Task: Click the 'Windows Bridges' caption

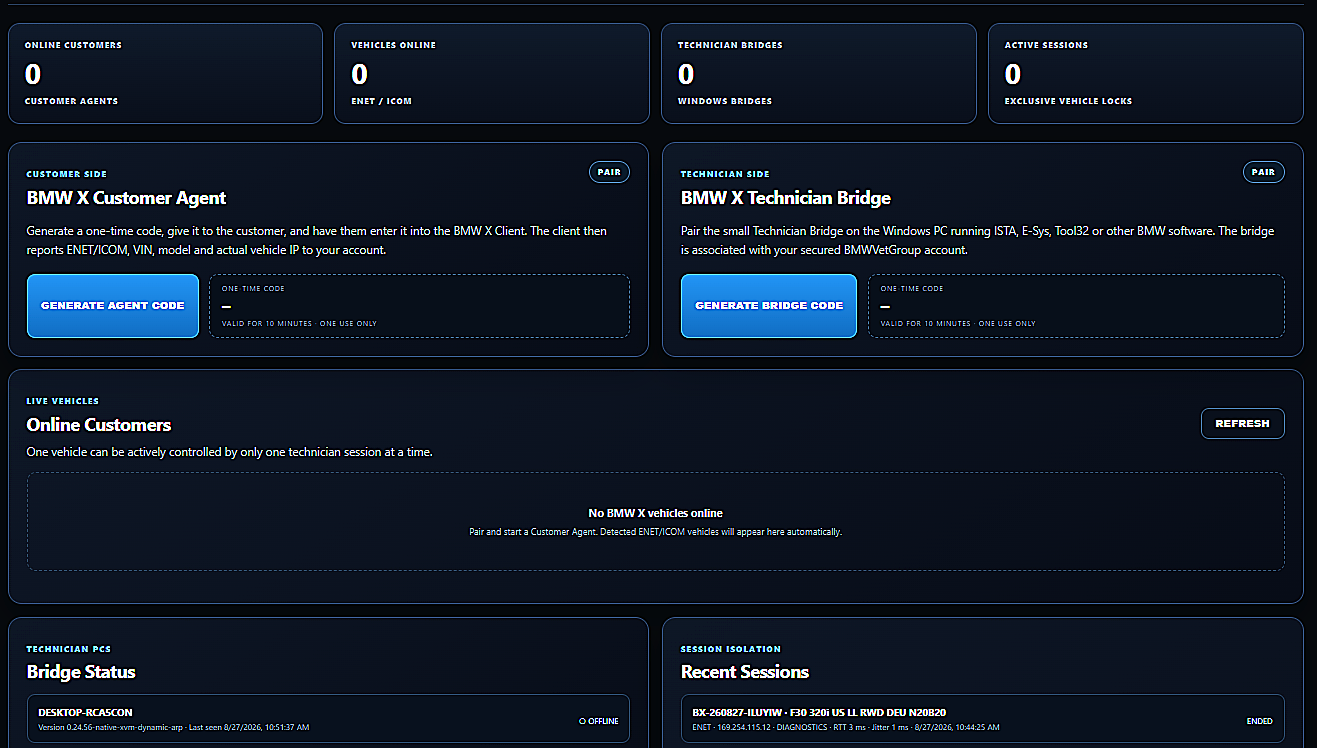Action: (725, 101)
